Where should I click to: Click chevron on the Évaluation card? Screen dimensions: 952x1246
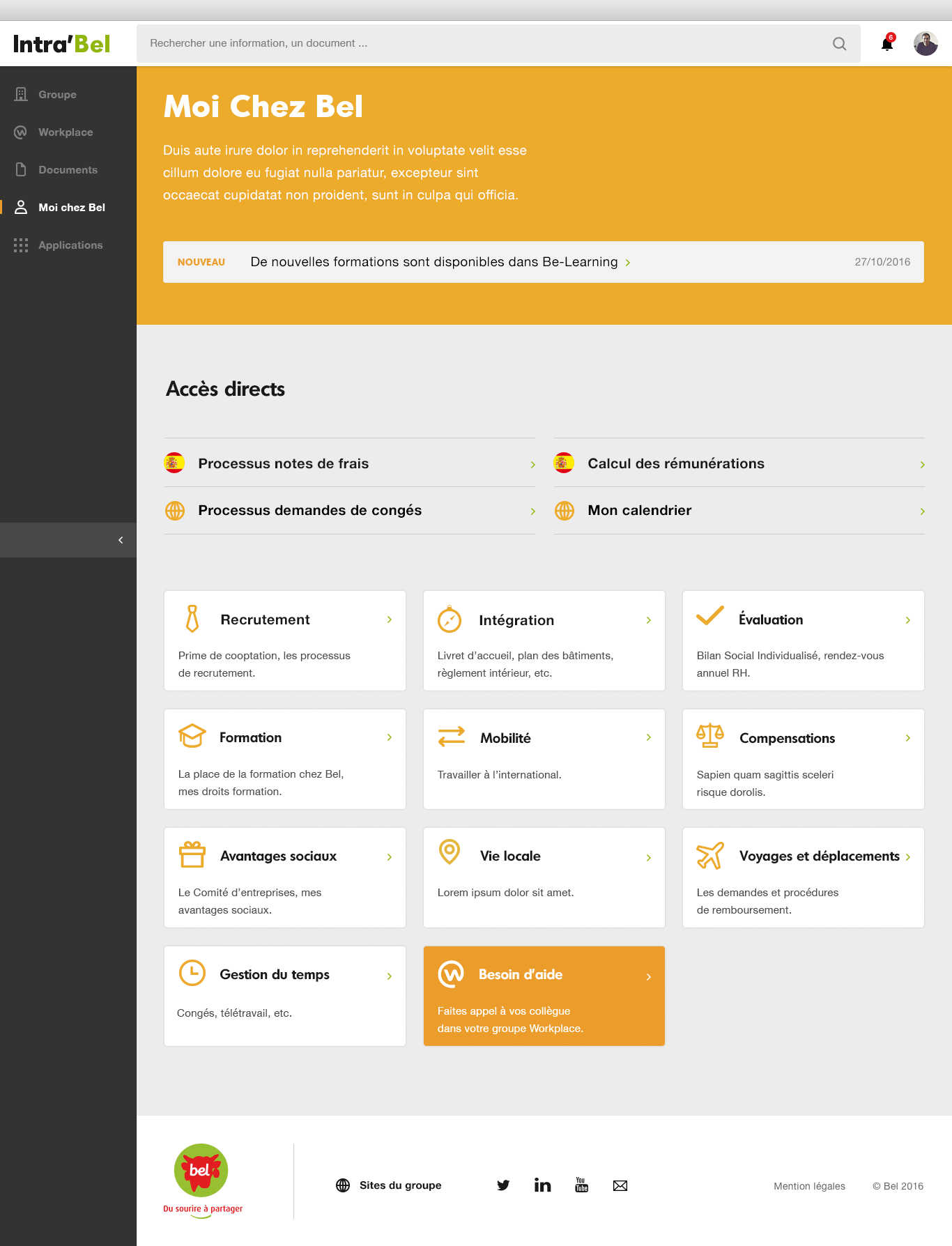908,620
